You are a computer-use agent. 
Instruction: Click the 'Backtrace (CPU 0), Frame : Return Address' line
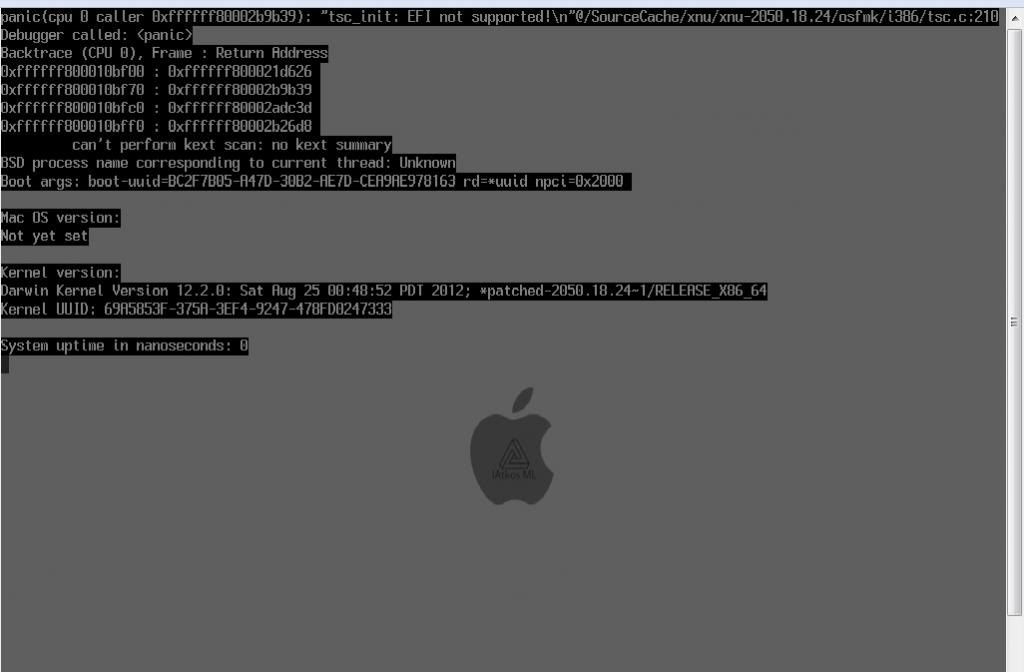(164, 53)
